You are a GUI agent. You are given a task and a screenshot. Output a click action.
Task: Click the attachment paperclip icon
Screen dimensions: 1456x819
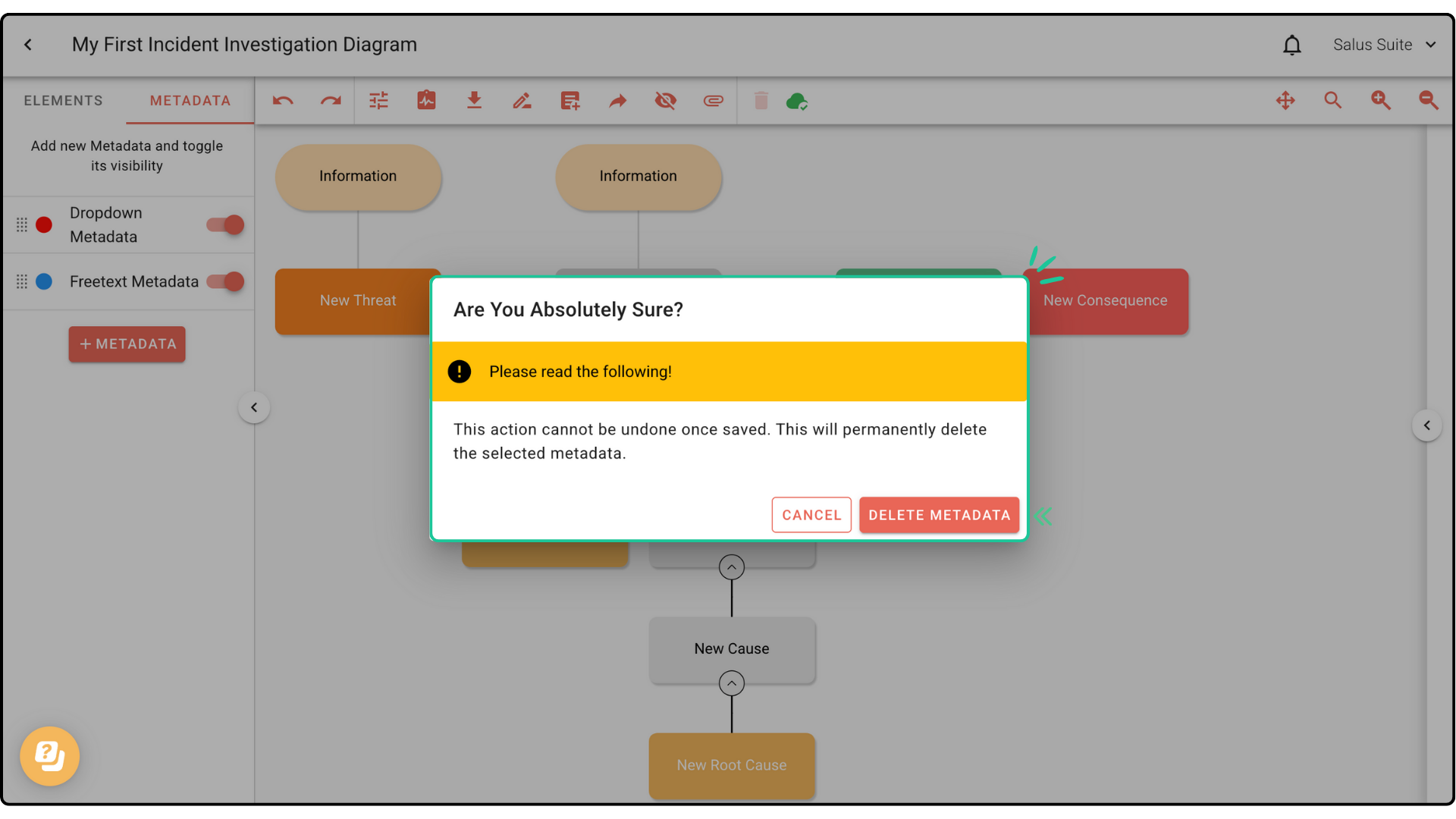point(713,101)
